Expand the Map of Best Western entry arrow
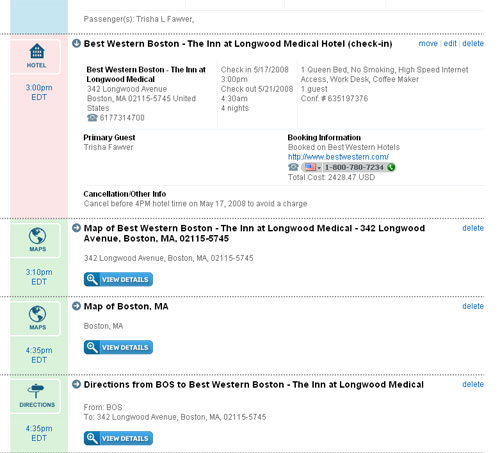Viewport: 500px width, 453px height. (x=76, y=228)
